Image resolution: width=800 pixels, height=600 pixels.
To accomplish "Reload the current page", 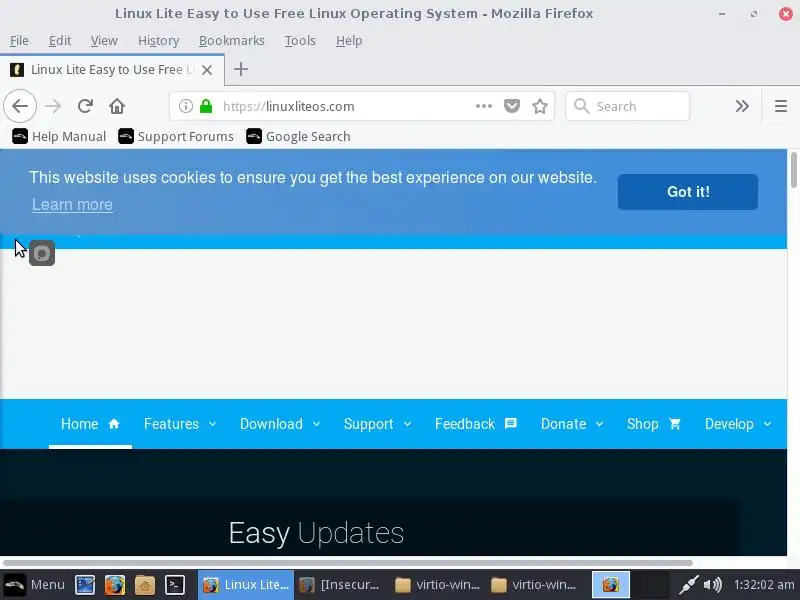I will click(85, 106).
